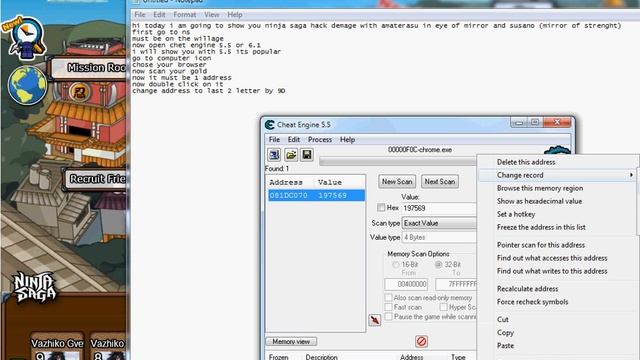Enable Pause the game while scanning
640x360 pixels.
[x=388, y=316]
